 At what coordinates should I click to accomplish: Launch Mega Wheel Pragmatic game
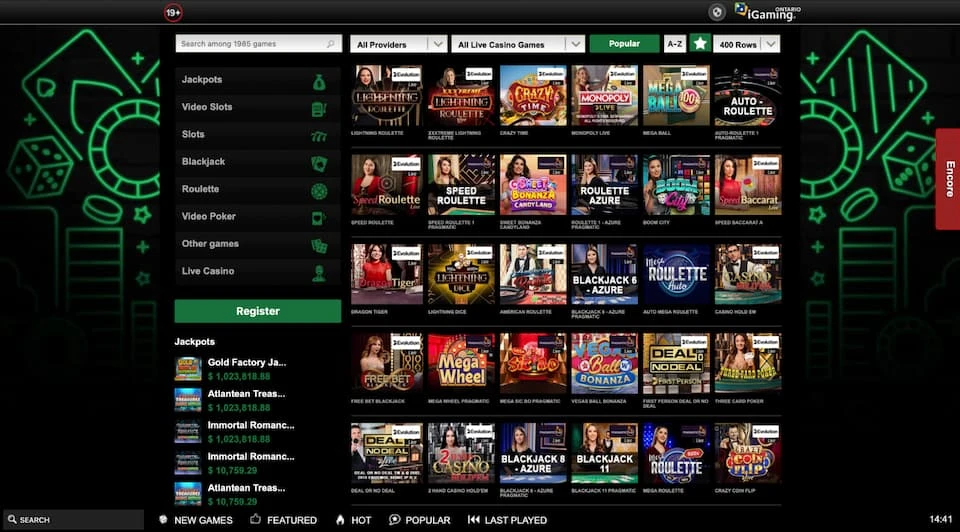point(462,364)
